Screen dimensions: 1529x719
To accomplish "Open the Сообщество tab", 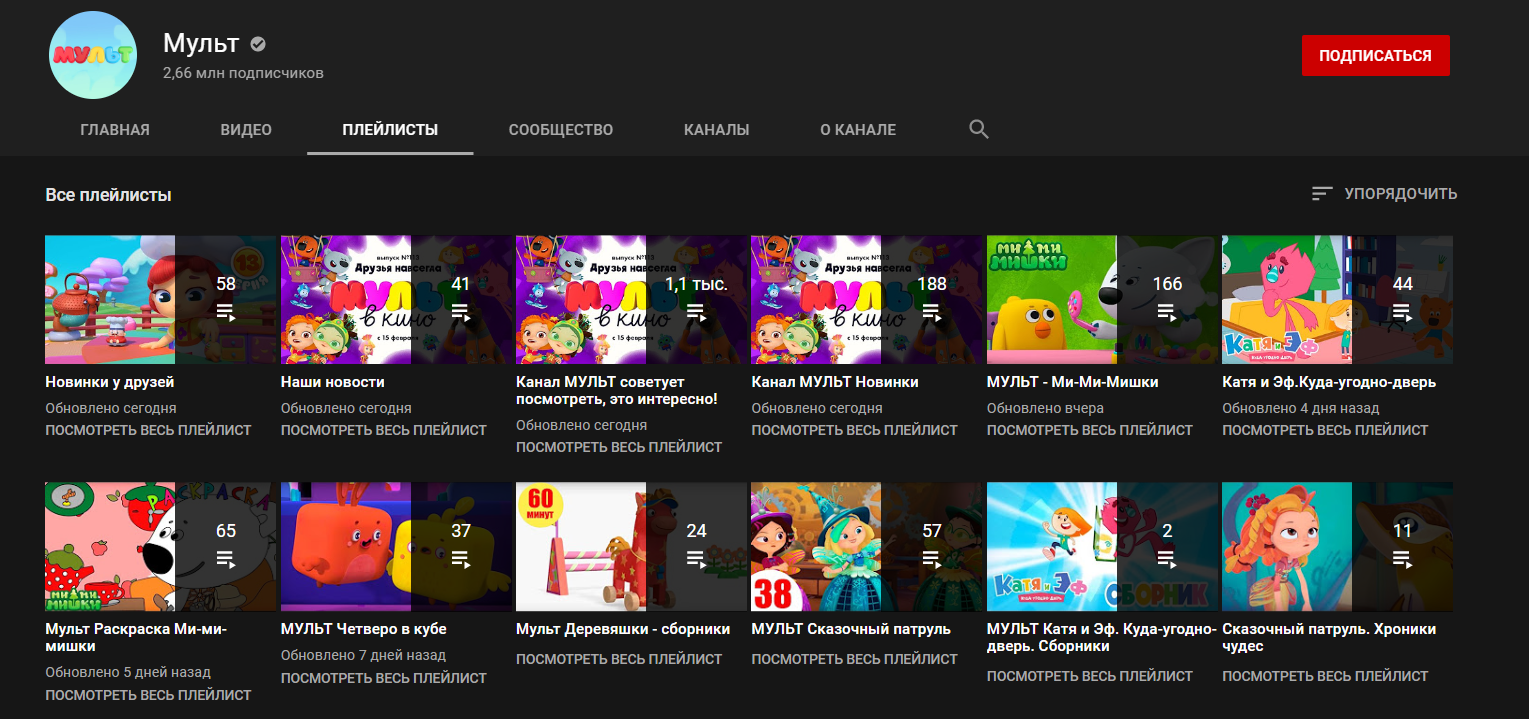I will 560,130.
